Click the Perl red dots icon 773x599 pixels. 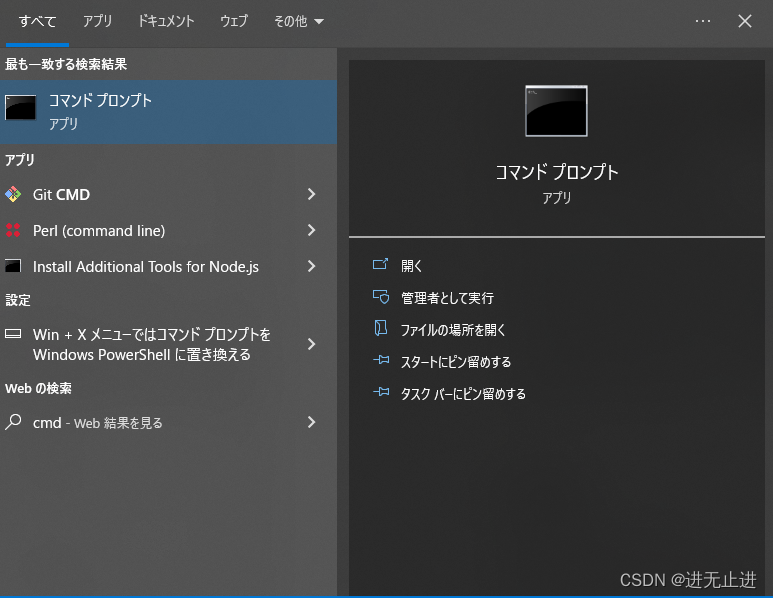(13, 230)
